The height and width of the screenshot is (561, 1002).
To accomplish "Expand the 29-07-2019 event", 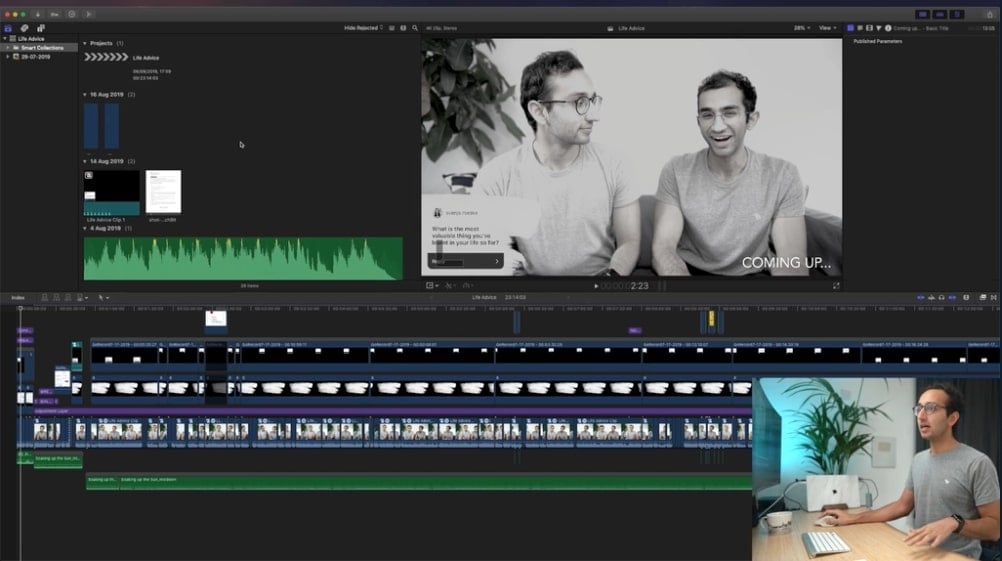I will point(8,57).
